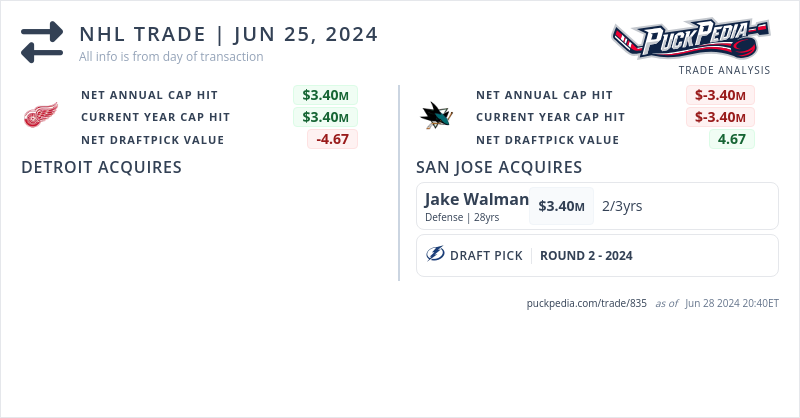Click the San Jose Acquires heading
The height and width of the screenshot is (418, 800).
pyautogui.click(x=499, y=167)
